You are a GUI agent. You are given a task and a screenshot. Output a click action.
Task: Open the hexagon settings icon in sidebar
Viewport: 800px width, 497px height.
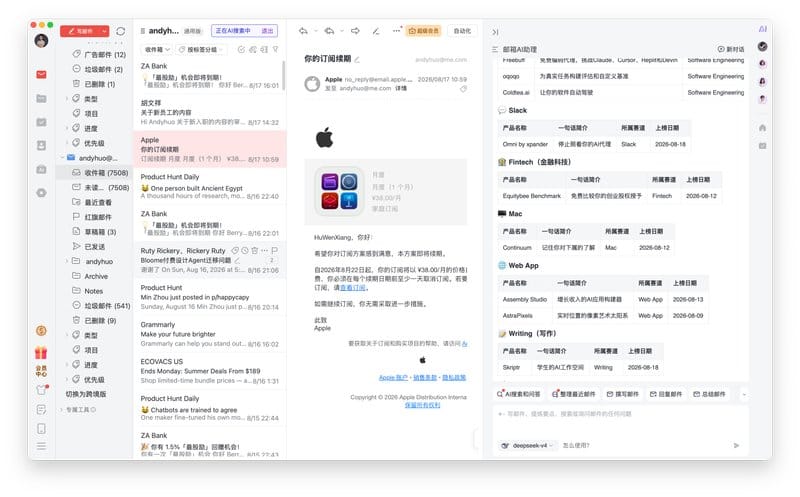click(41, 193)
